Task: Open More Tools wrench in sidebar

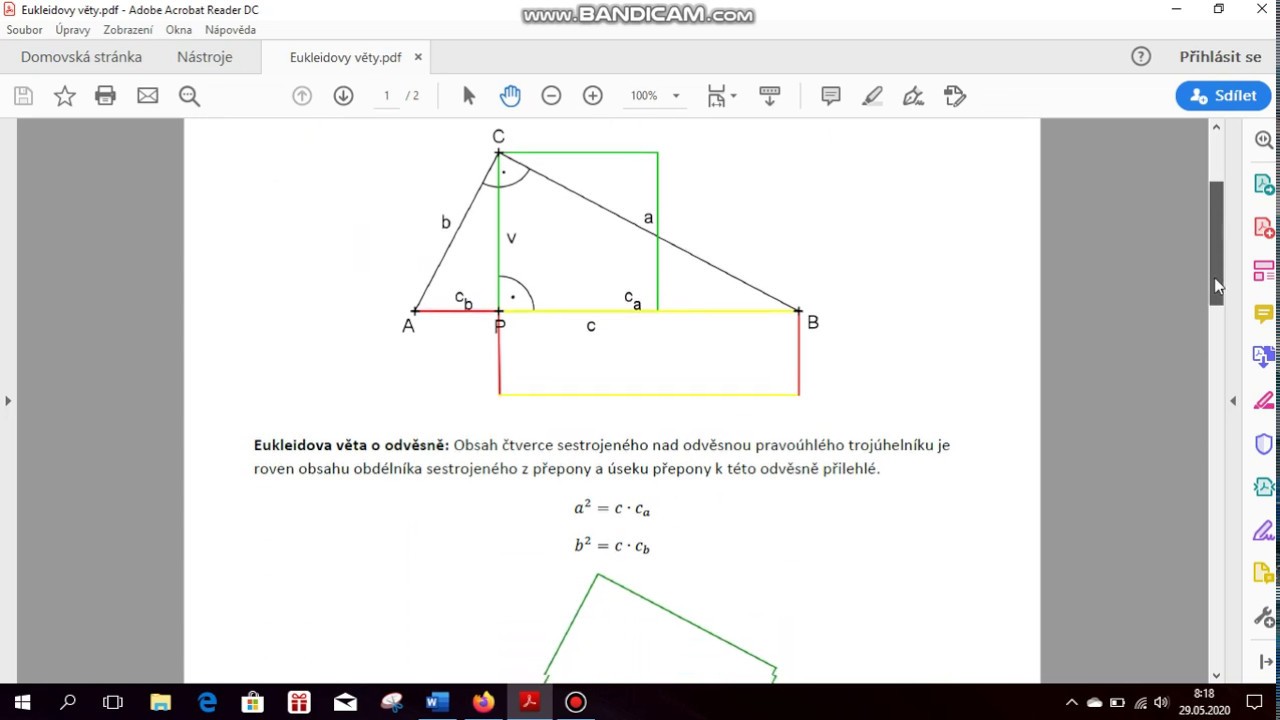Action: (1264, 617)
